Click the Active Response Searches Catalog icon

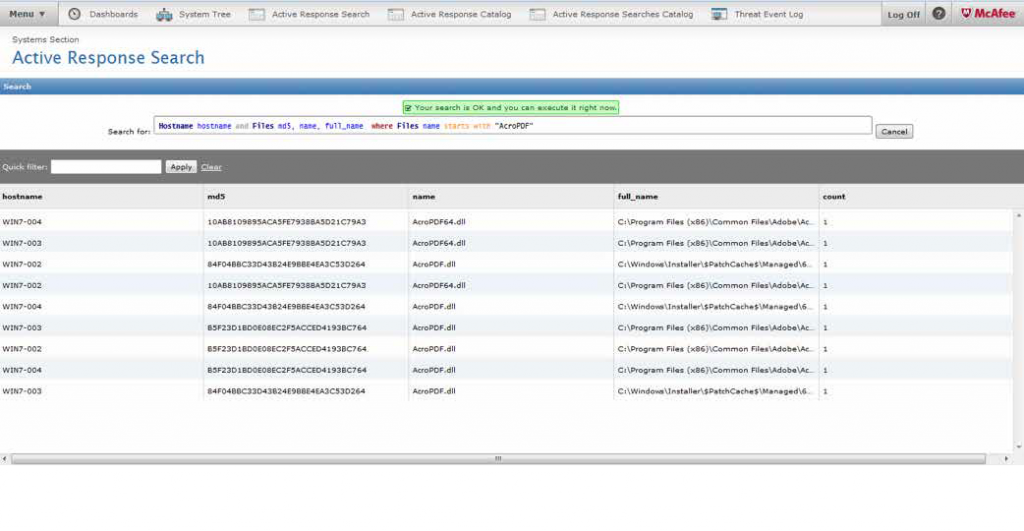[538, 14]
